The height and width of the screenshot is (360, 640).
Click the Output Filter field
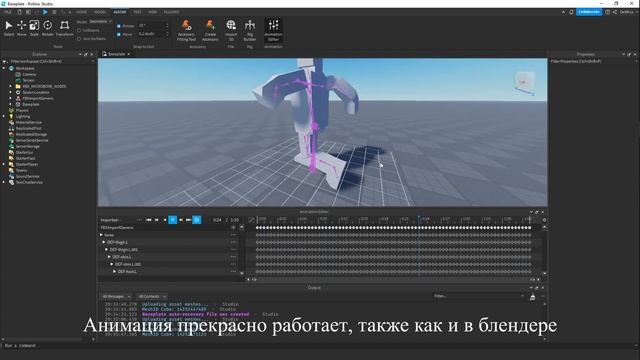point(479,296)
